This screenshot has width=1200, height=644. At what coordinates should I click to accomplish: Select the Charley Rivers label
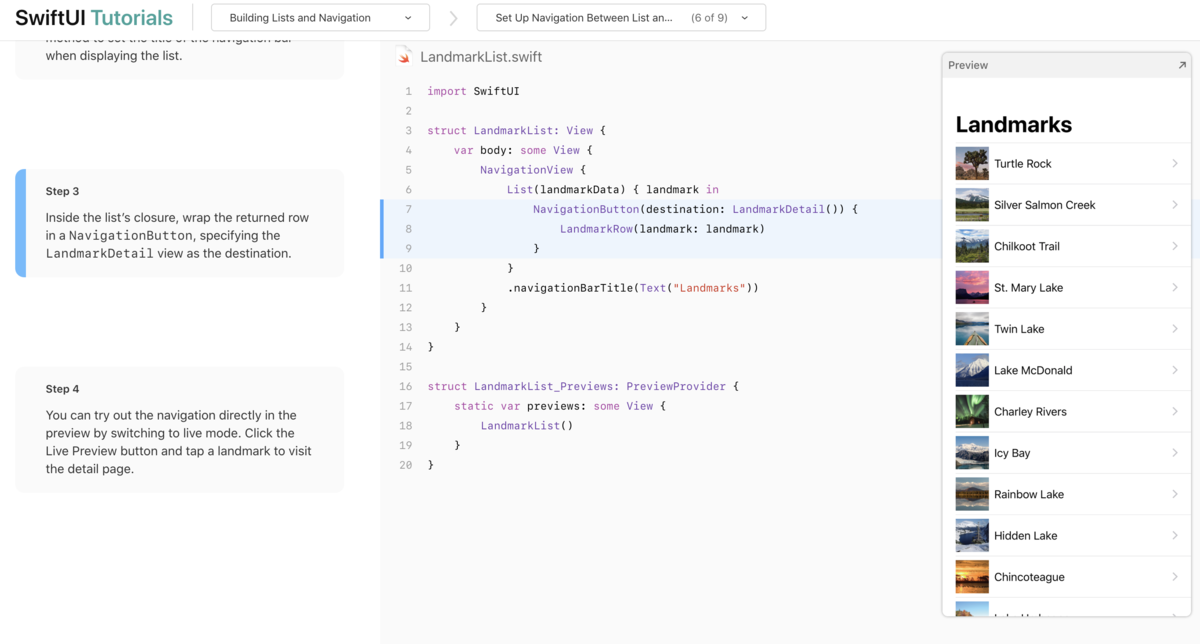click(1030, 411)
